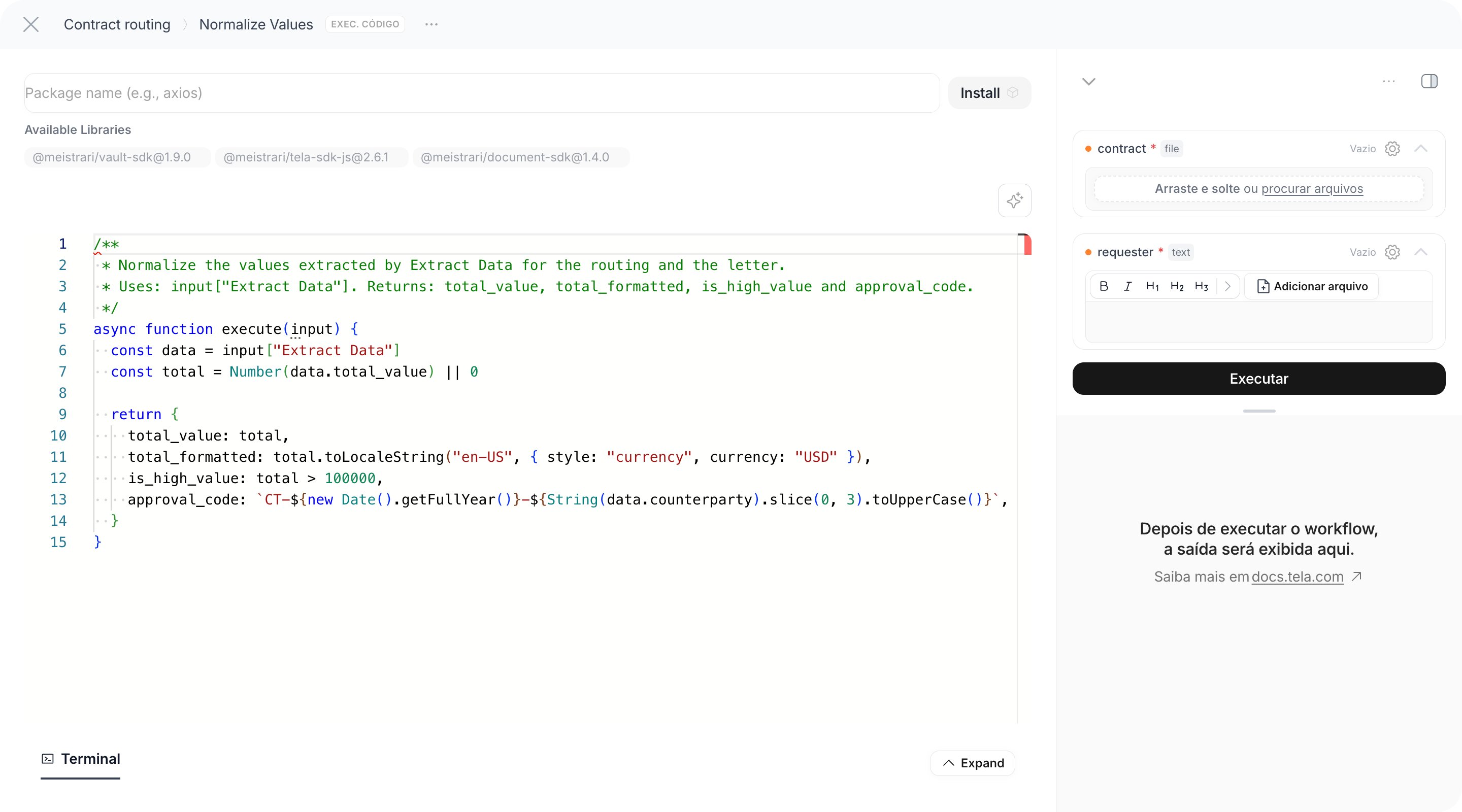This screenshot has height=812, width=1462.
Task: Apply Heading 2 format
Action: click(x=1177, y=286)
